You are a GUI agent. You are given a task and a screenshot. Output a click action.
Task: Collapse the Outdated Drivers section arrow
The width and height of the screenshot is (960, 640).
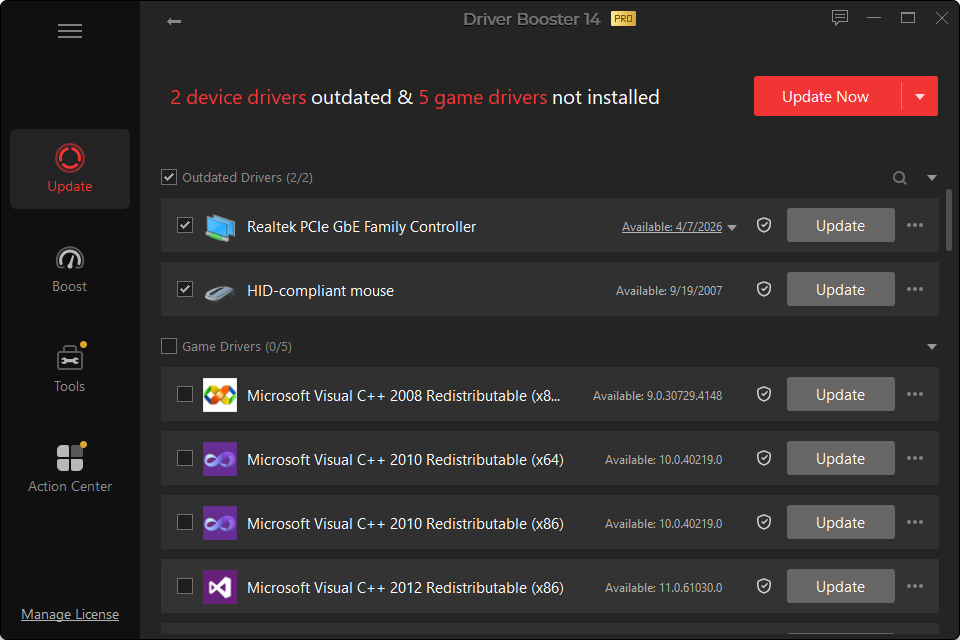(x=932, y=178)
